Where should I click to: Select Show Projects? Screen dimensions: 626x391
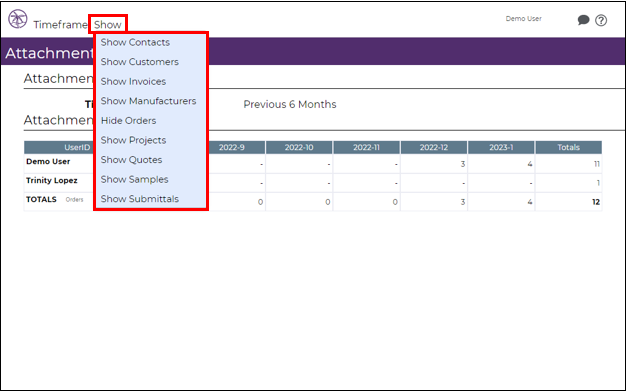133,140
